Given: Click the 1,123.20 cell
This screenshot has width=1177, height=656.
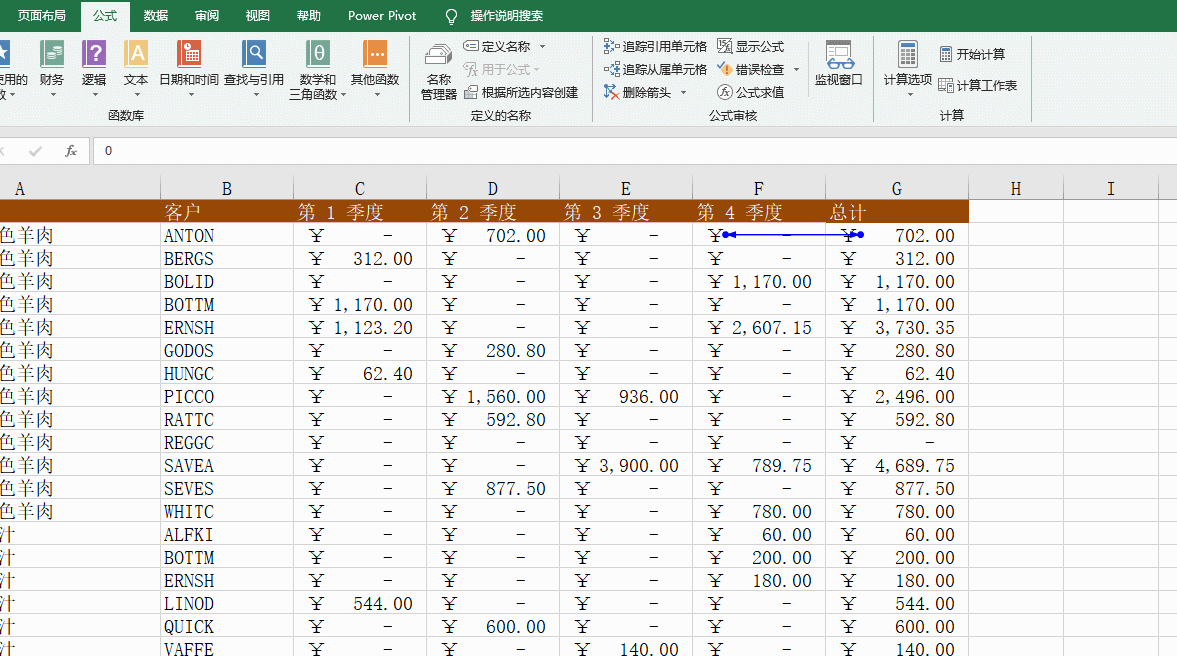Looking at the screenshot, I should coord(360,327).
